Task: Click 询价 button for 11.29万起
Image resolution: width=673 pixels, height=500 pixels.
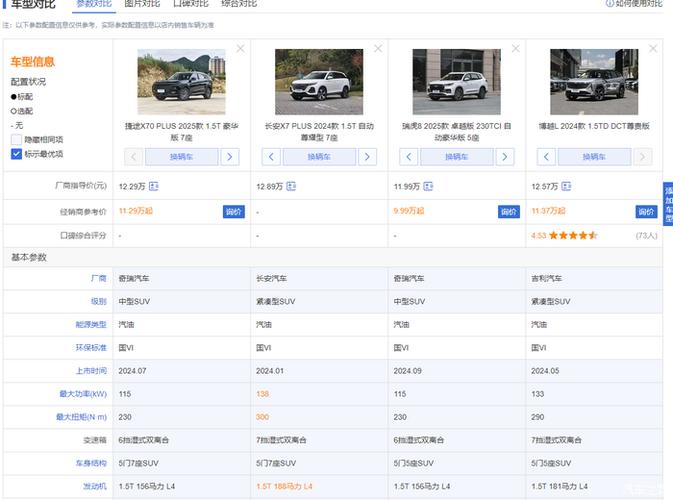Action: click(x=234, y=212)
